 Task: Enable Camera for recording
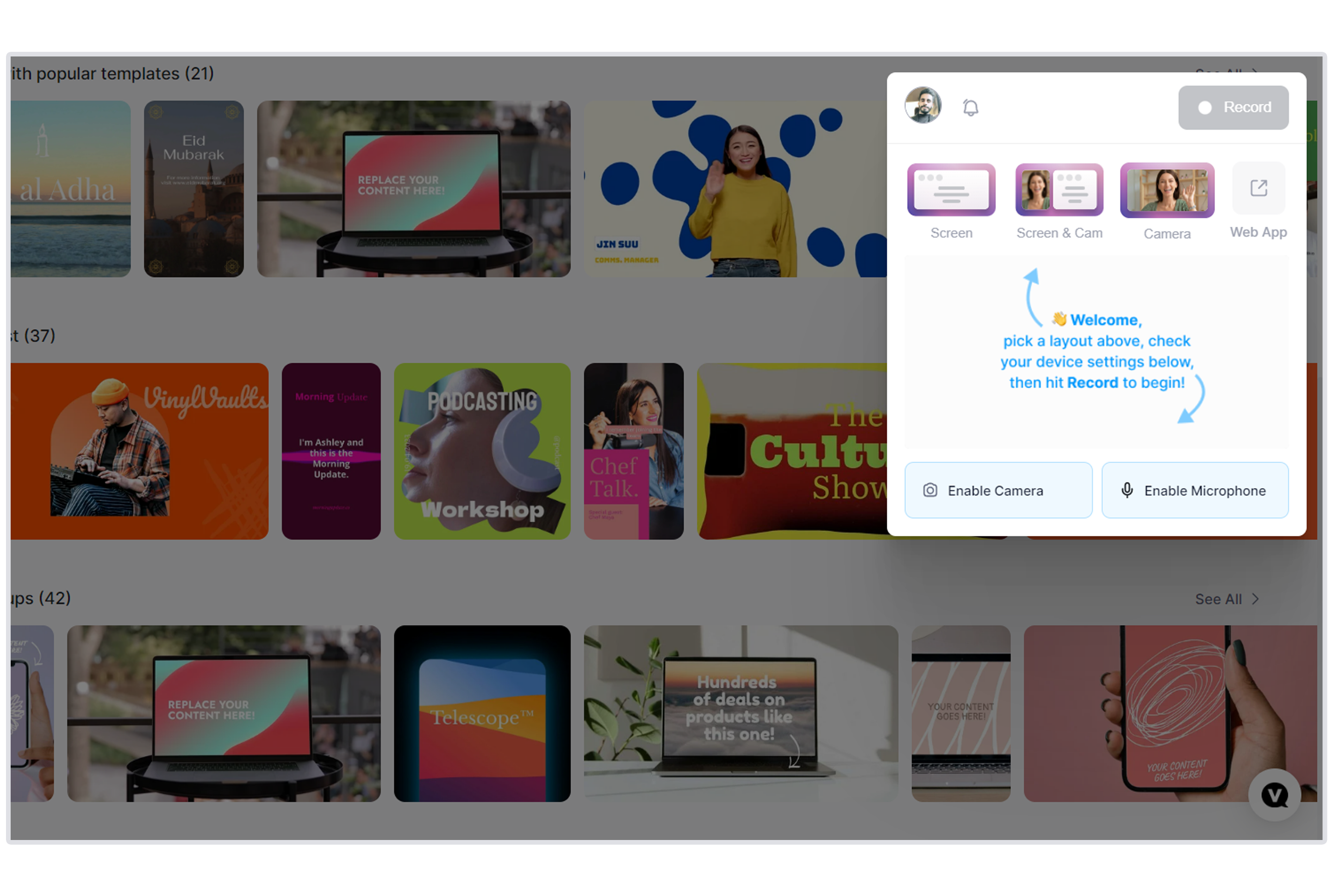[x=996, y=490]
